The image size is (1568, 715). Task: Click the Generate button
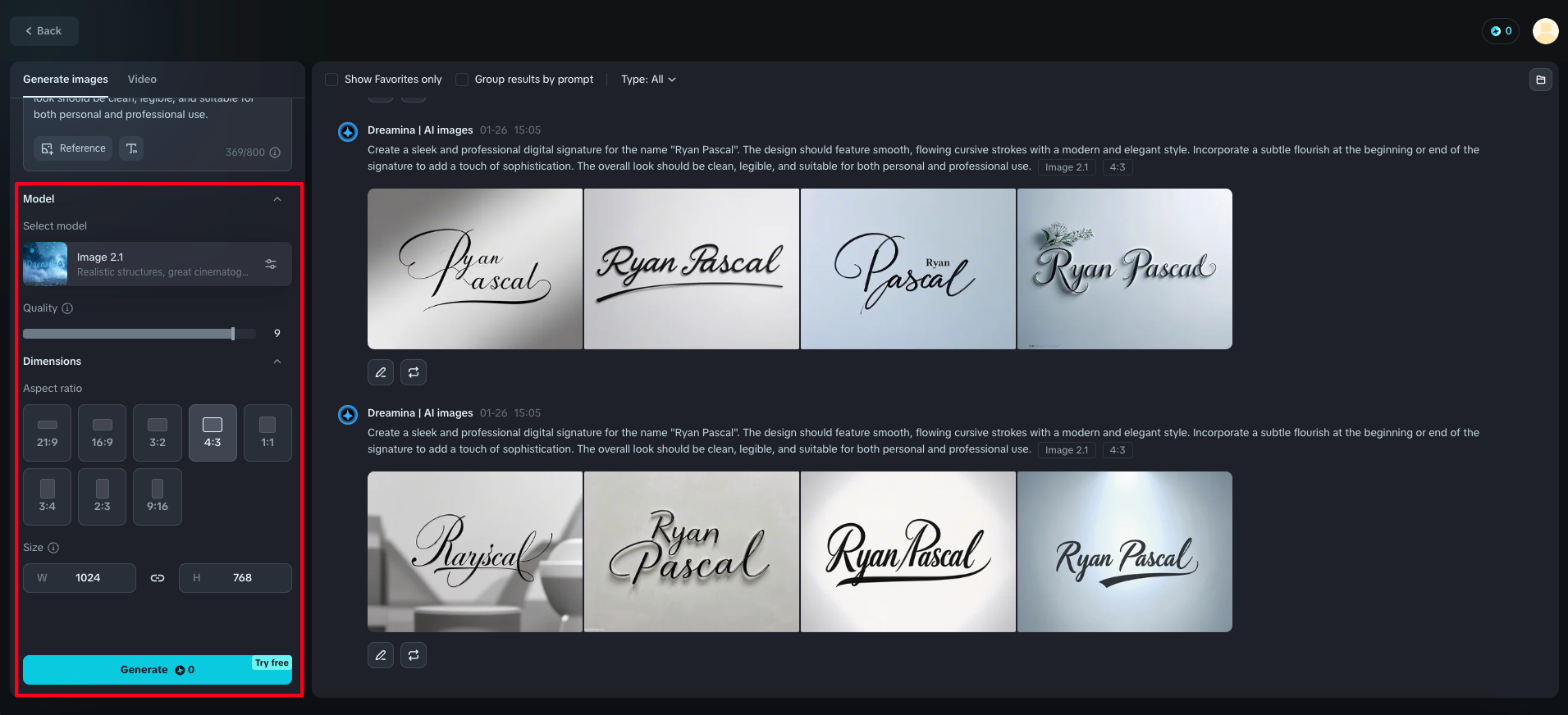(157, 670)
